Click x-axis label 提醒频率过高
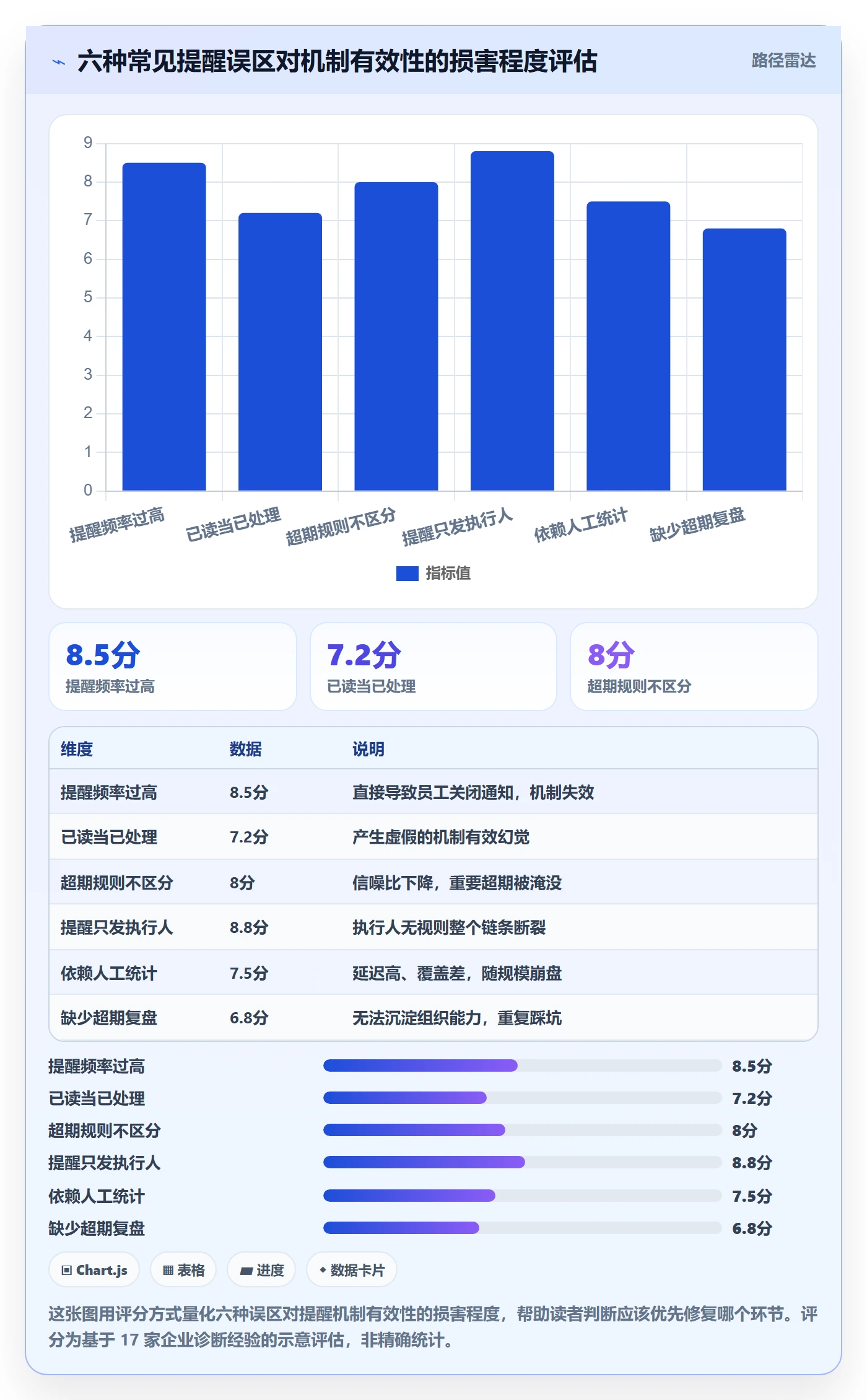The height and width of the screenshot is (1400, 867). (117, 525)
